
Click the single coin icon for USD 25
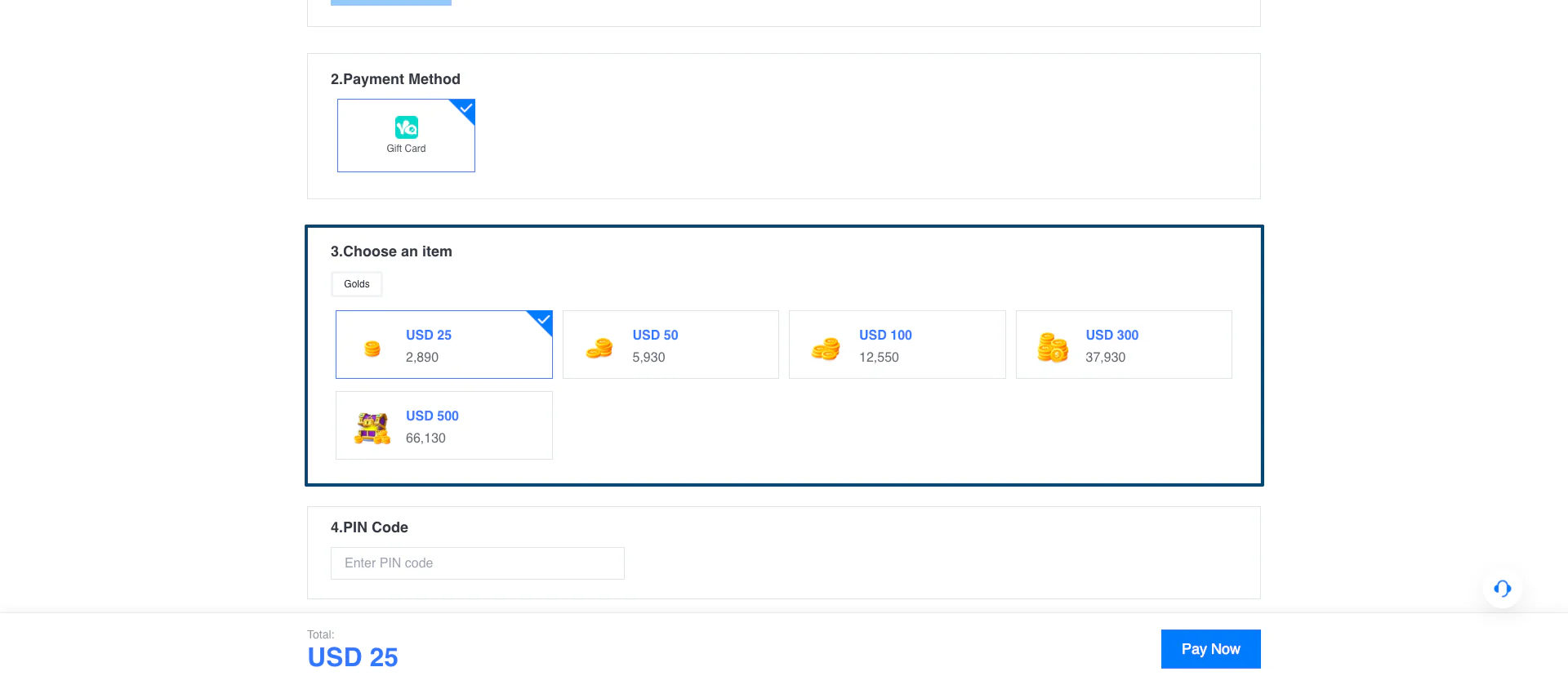pyautogui.click(x=372, y=349)
